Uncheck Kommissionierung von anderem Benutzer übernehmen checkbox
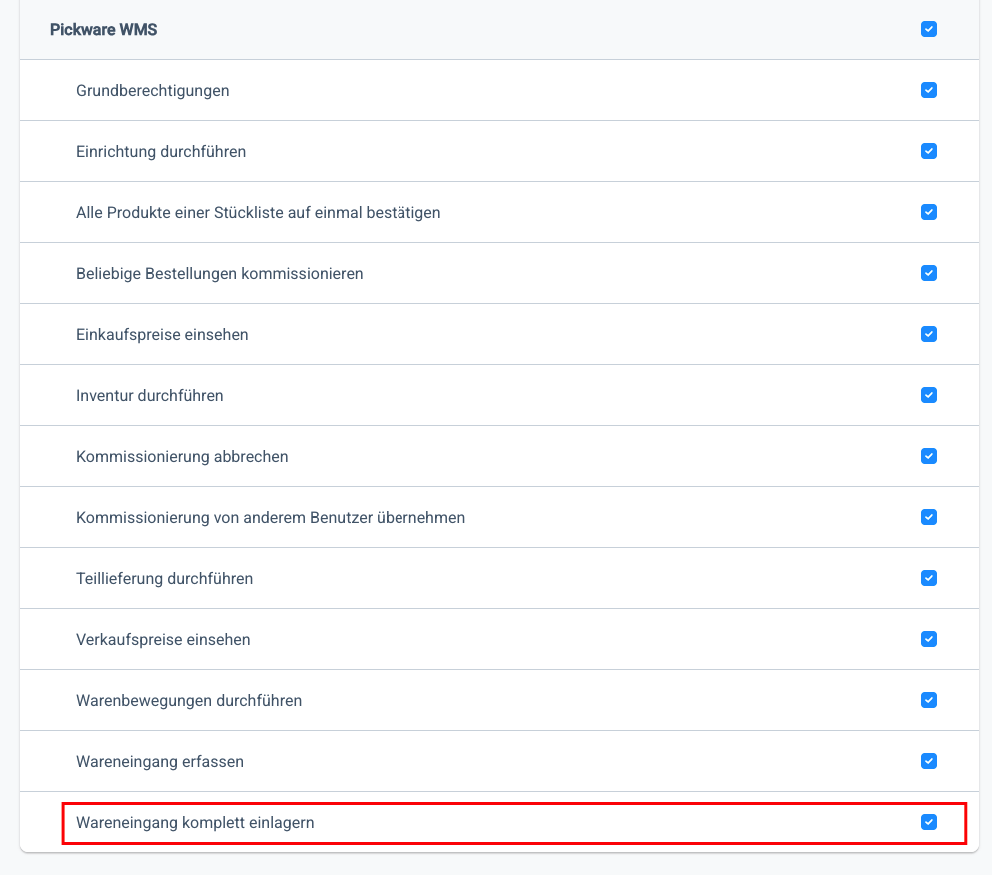This screenshot has width=992, height=875. pyautogui.click(x=929, y=517)
